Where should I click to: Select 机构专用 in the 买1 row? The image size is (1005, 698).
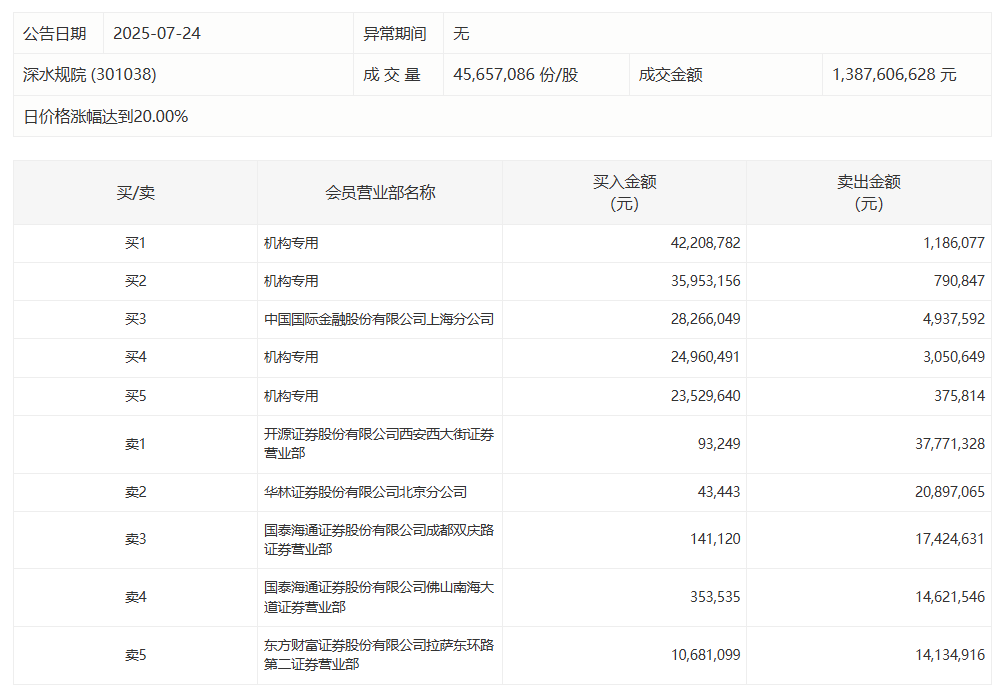pyautogui.click(x=291, y=243)
